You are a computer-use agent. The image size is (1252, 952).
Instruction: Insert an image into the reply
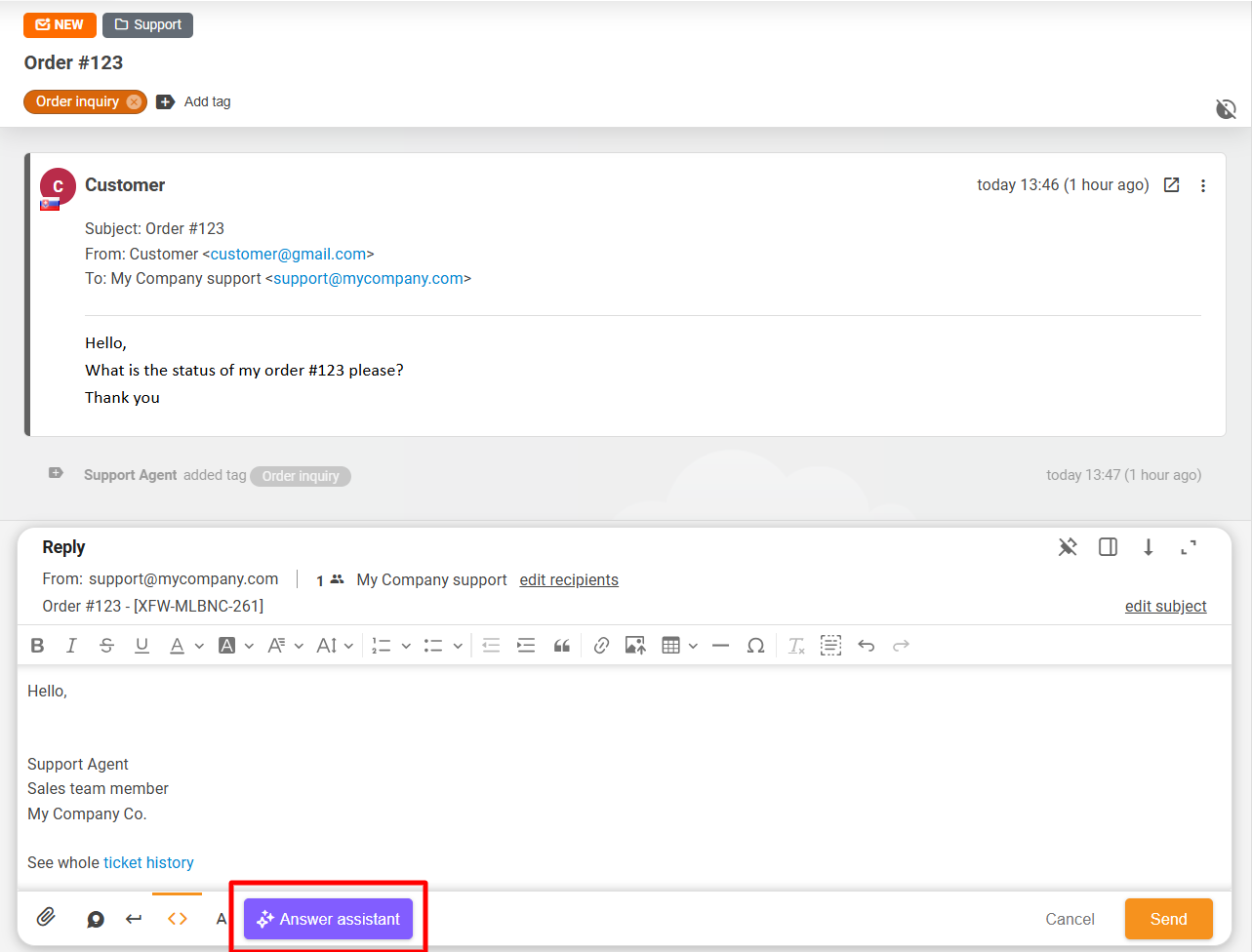coord(635,645)
